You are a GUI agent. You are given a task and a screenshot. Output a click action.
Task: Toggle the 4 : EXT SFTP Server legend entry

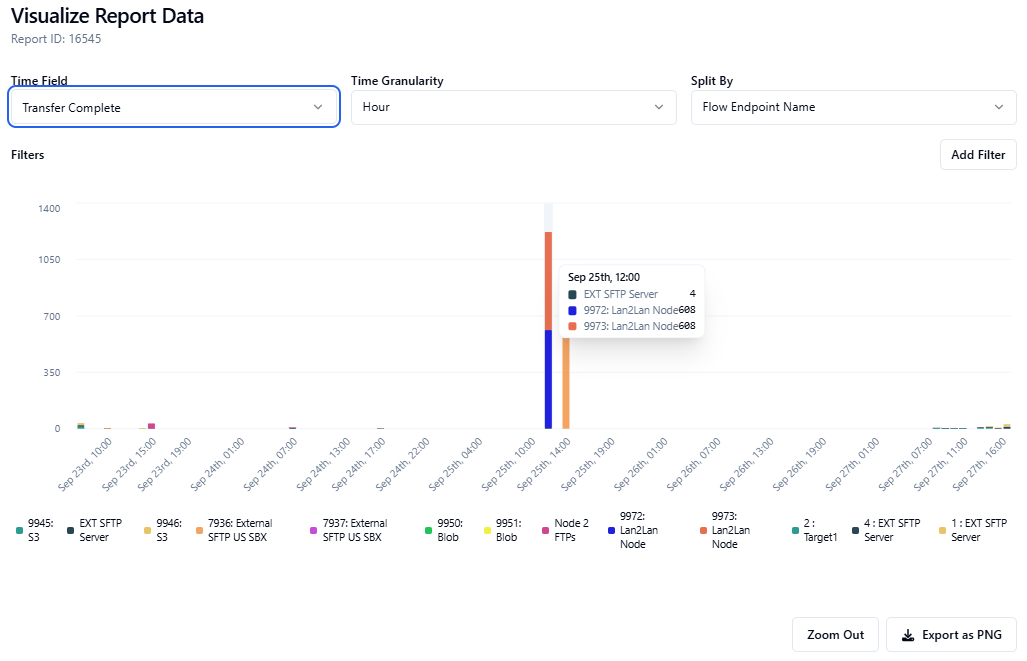(x=892, y=530)
